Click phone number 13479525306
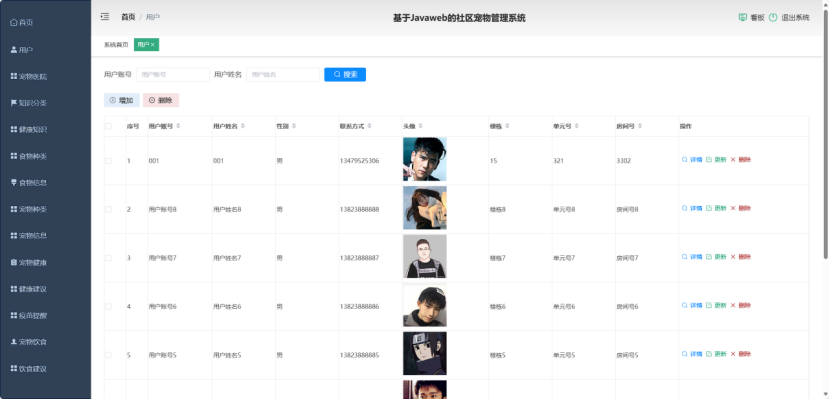Screen dimensions: 829x399 (360, 161)
